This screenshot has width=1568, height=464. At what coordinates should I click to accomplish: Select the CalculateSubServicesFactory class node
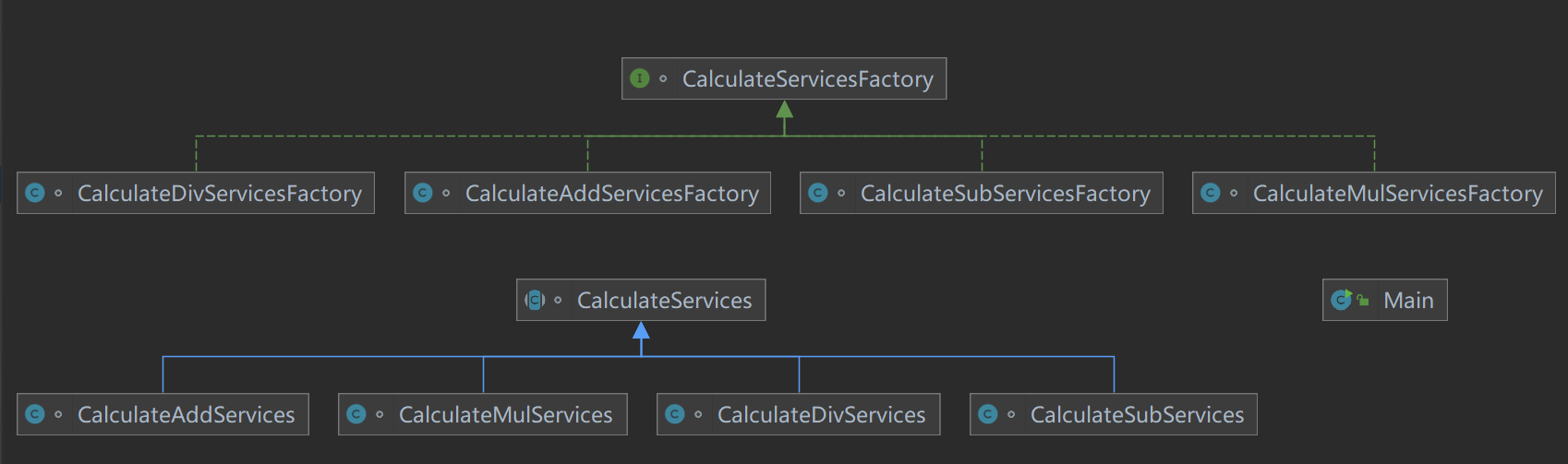(1005, 194)
